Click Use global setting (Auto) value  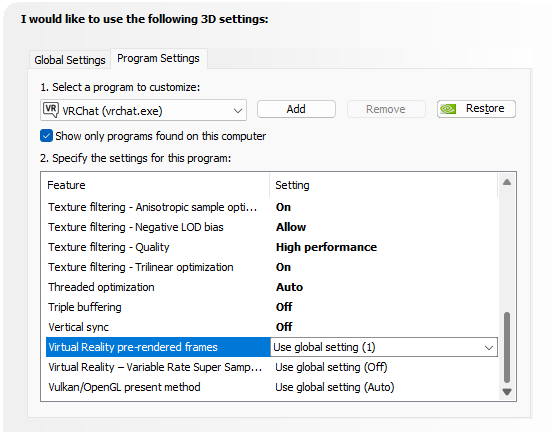[x=335, y=387]
